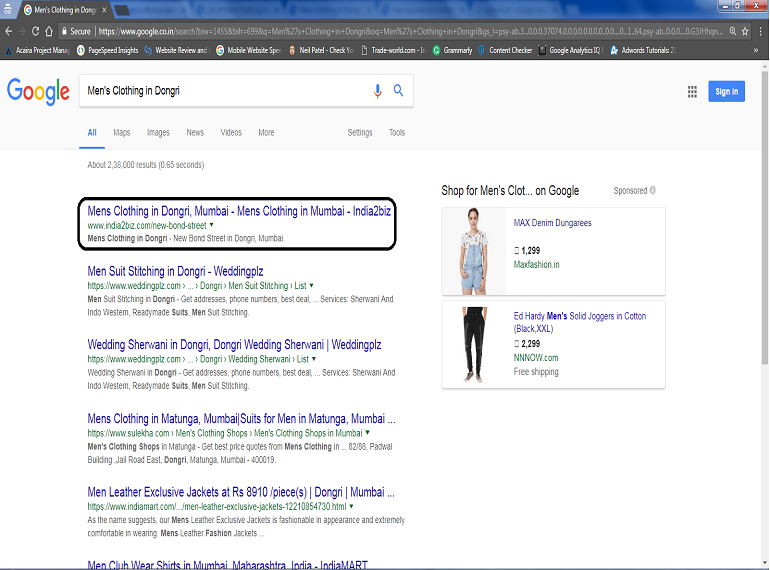770x570 pixels.
Task: Switch to the Maps tab
Action: [x=122, y=133]
